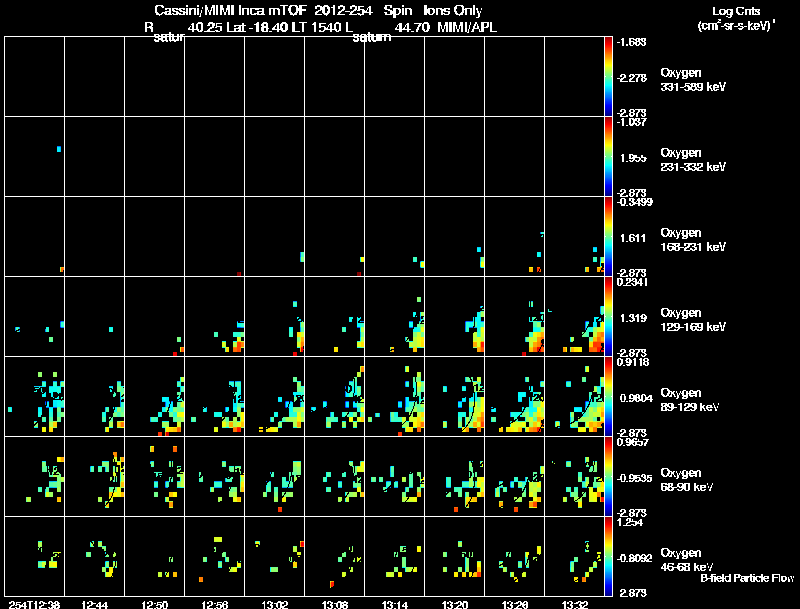Open the 13:32 panel in the 129-169 keV row
The width and height of the screenshot is (800, 609).
574,316
